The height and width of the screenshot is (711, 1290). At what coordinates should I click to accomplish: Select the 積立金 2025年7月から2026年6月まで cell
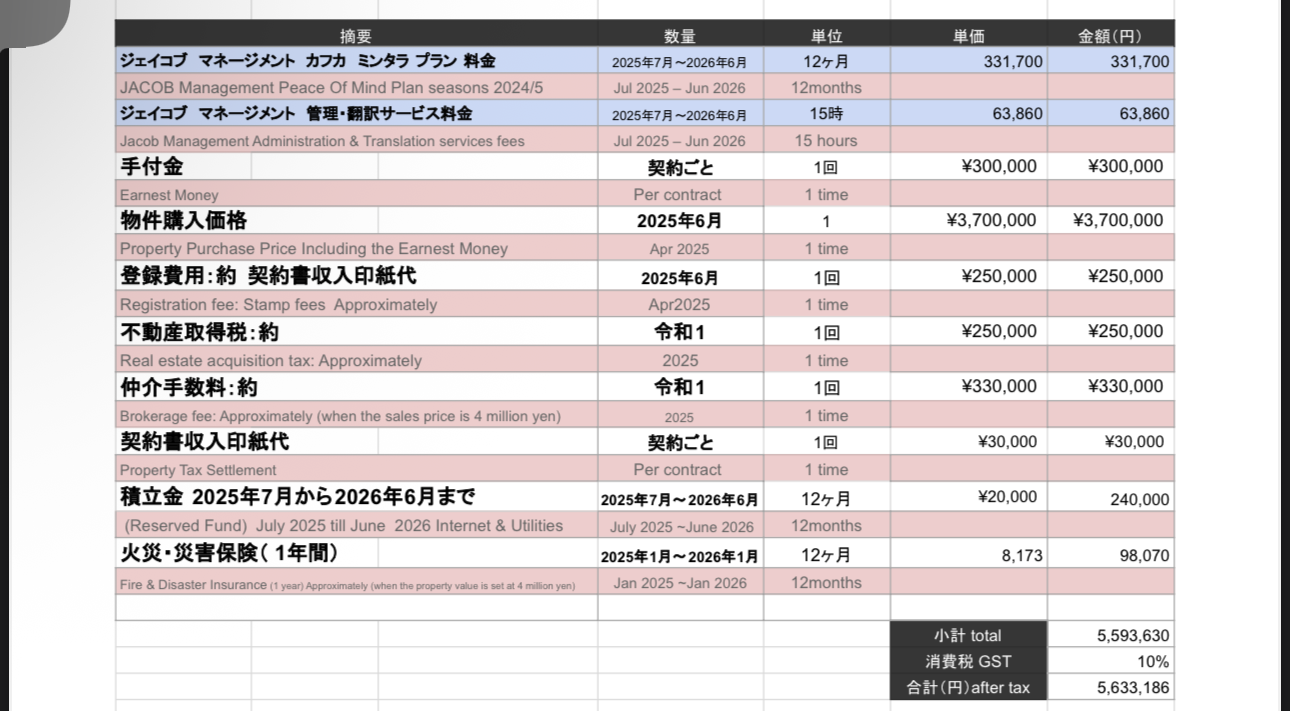pyautogui.click(x=356, y=497)
